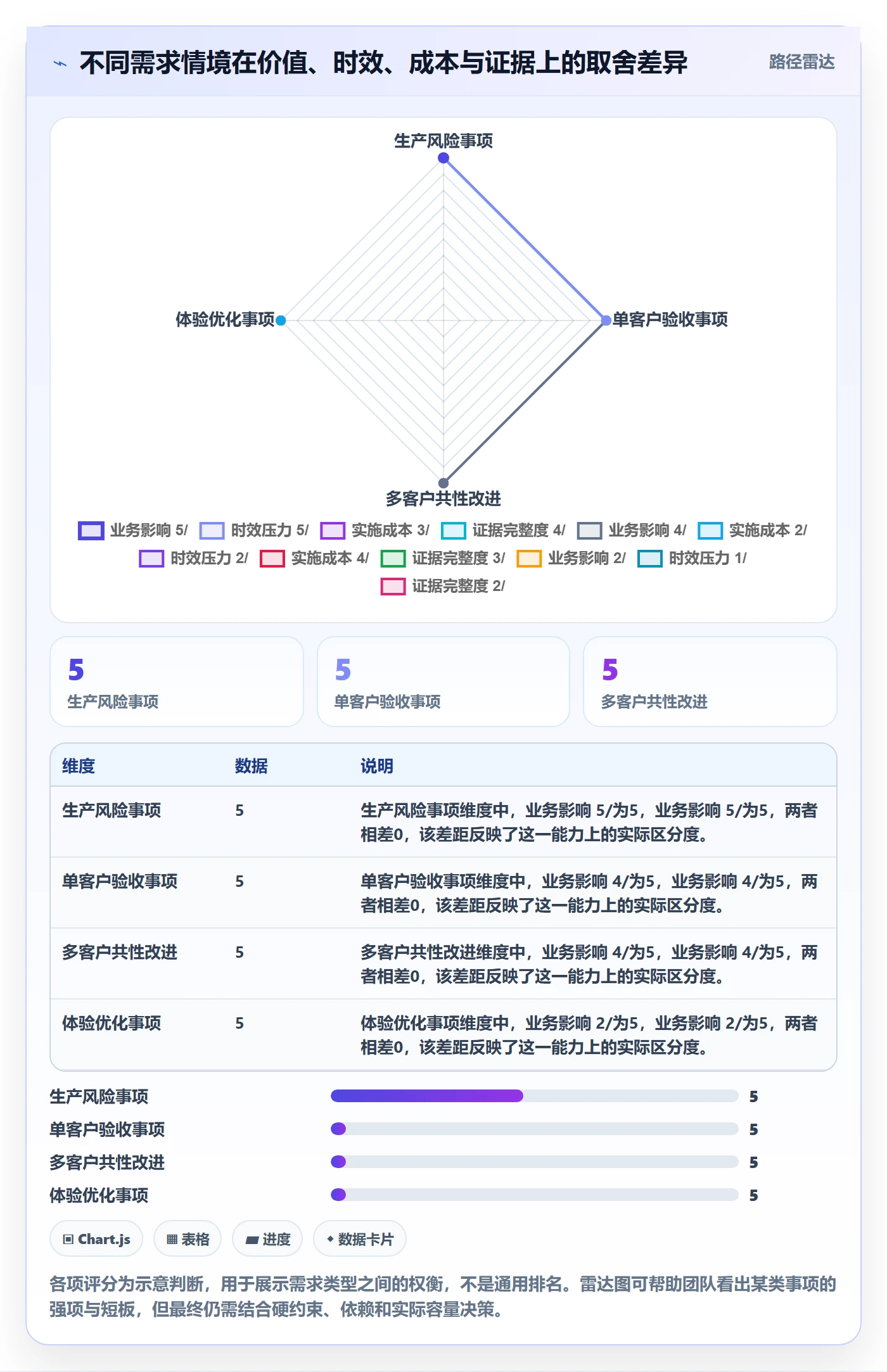Click the 生产风险事项 radar data point
The width and height of the screenshot is (887, 1372).
click(x=443, y=158)
